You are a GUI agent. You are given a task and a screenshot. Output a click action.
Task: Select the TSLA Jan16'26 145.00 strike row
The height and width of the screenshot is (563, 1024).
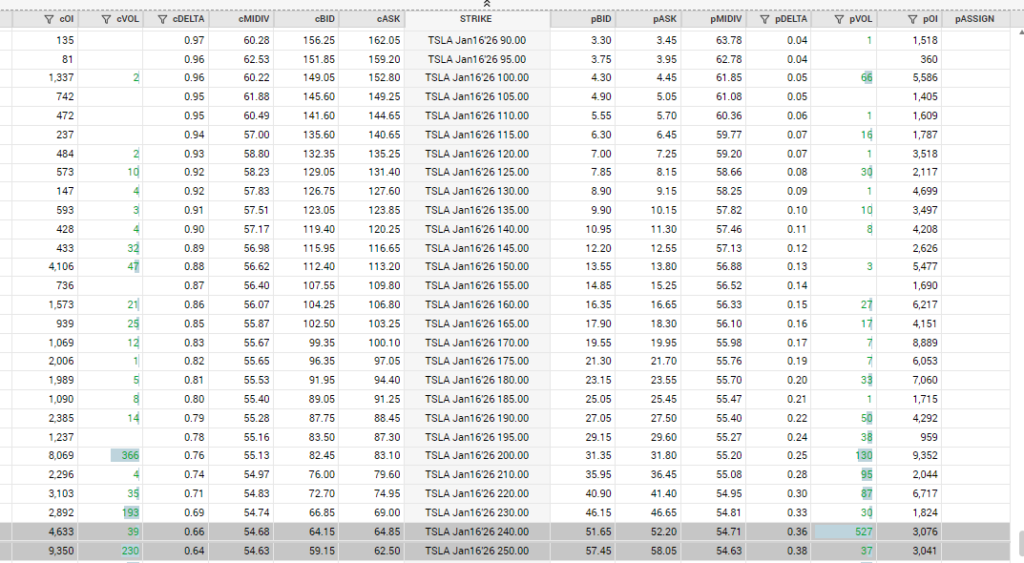pyautogui.click(x=477, y=248)
